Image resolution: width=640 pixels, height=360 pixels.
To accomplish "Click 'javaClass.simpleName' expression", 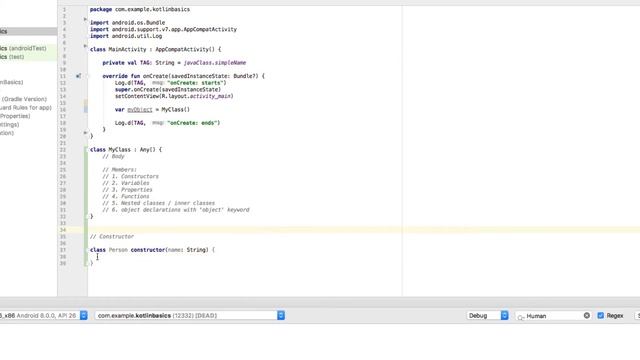I will tap(215, 63).
